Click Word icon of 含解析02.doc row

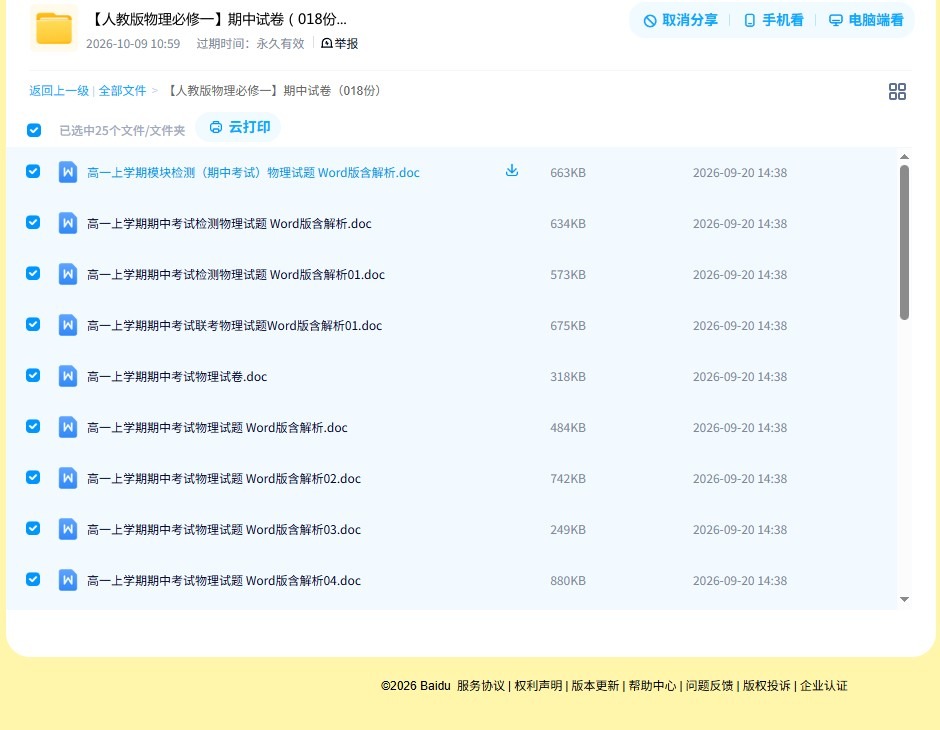68,478
